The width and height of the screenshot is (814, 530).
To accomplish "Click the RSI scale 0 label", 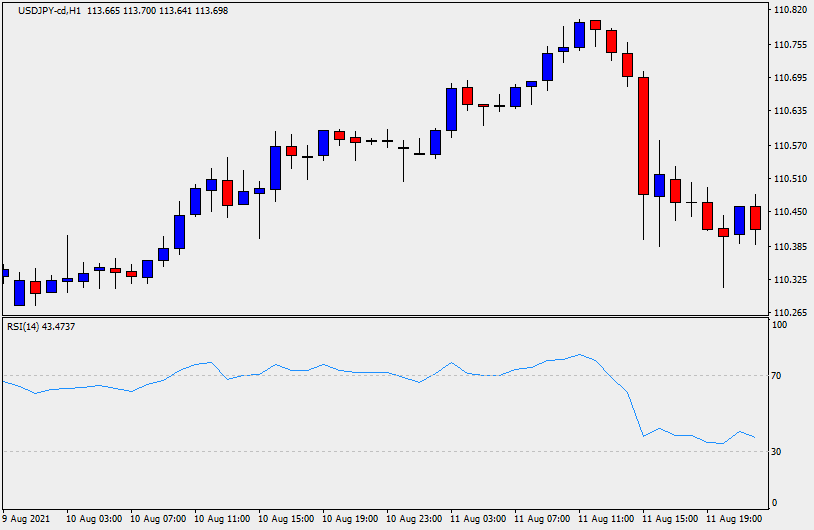I will pyautogui.click(x=775, y=503).
